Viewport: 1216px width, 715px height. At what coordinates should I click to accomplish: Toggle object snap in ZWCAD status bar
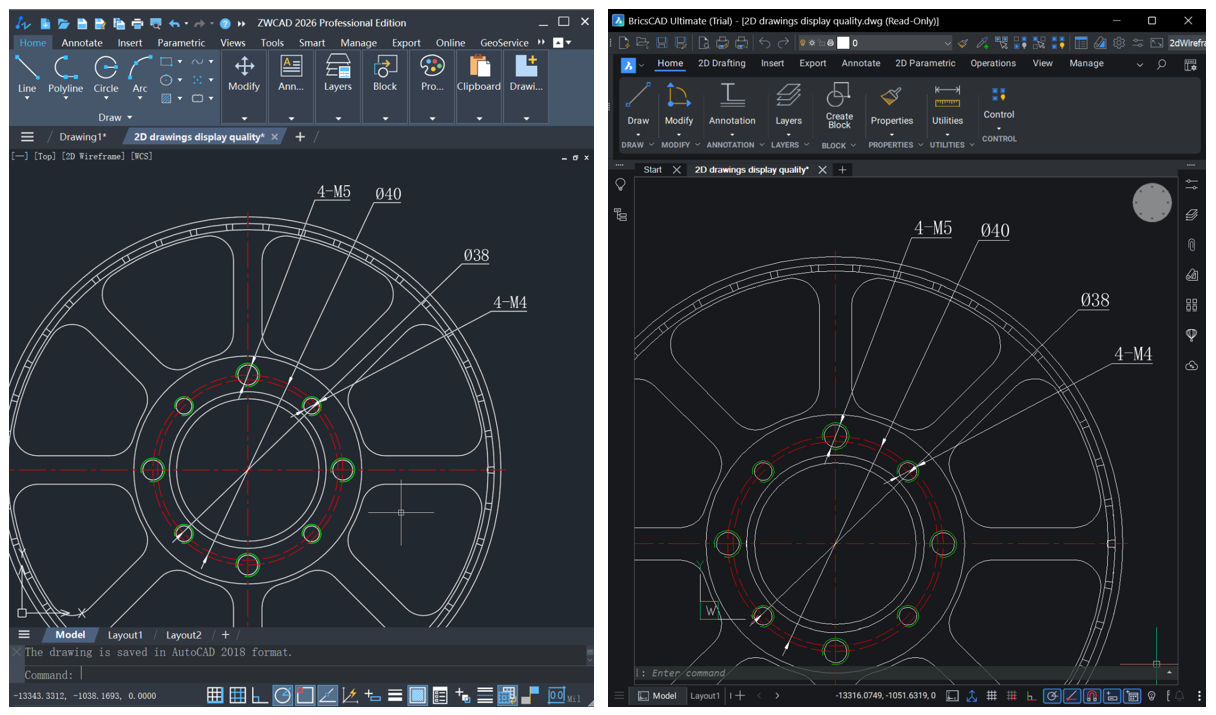pos(306,695)
